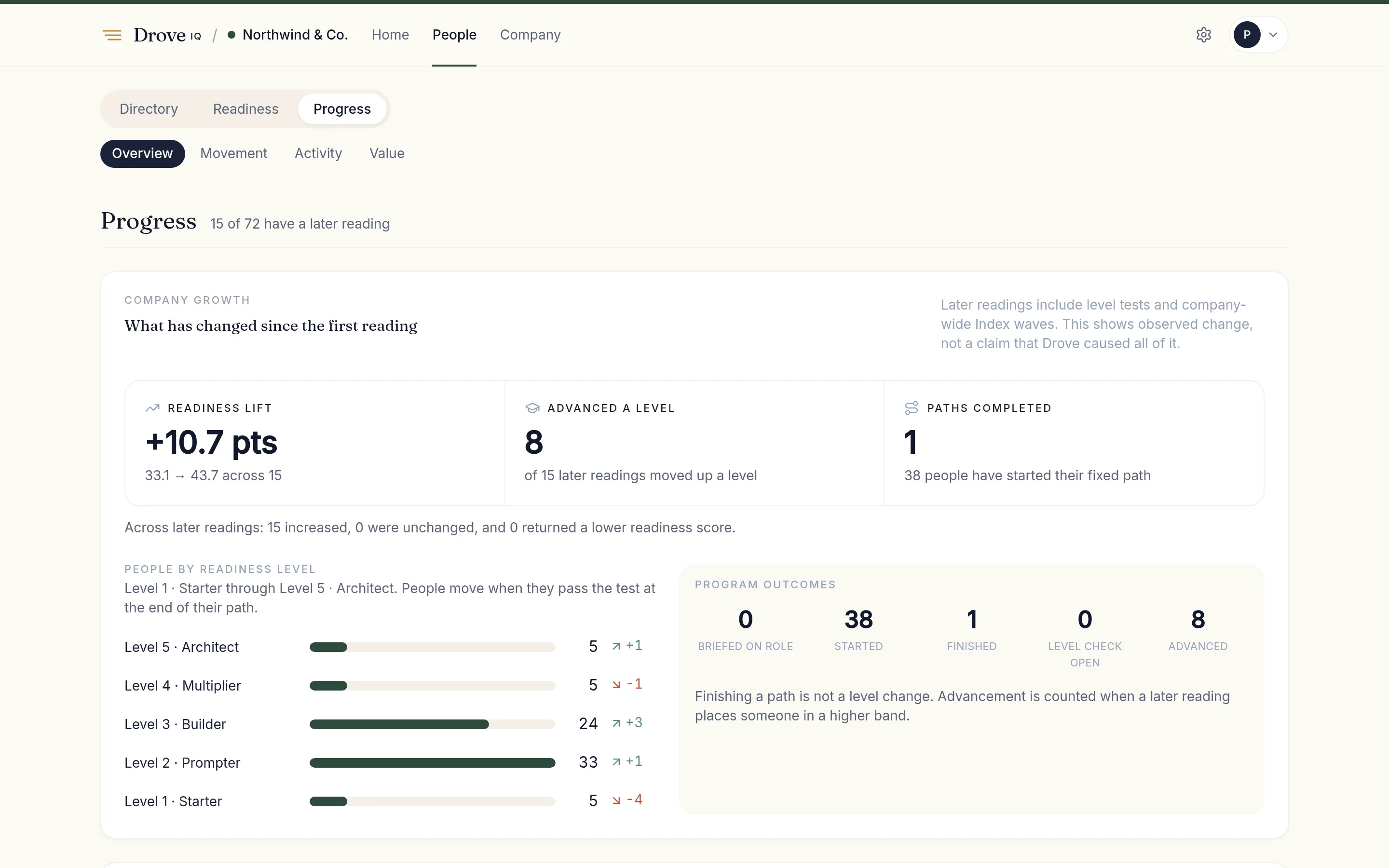The image size is (1389, 868).
Task: Click the 8 Advanced outcome count
Action: pos(1198,620)
